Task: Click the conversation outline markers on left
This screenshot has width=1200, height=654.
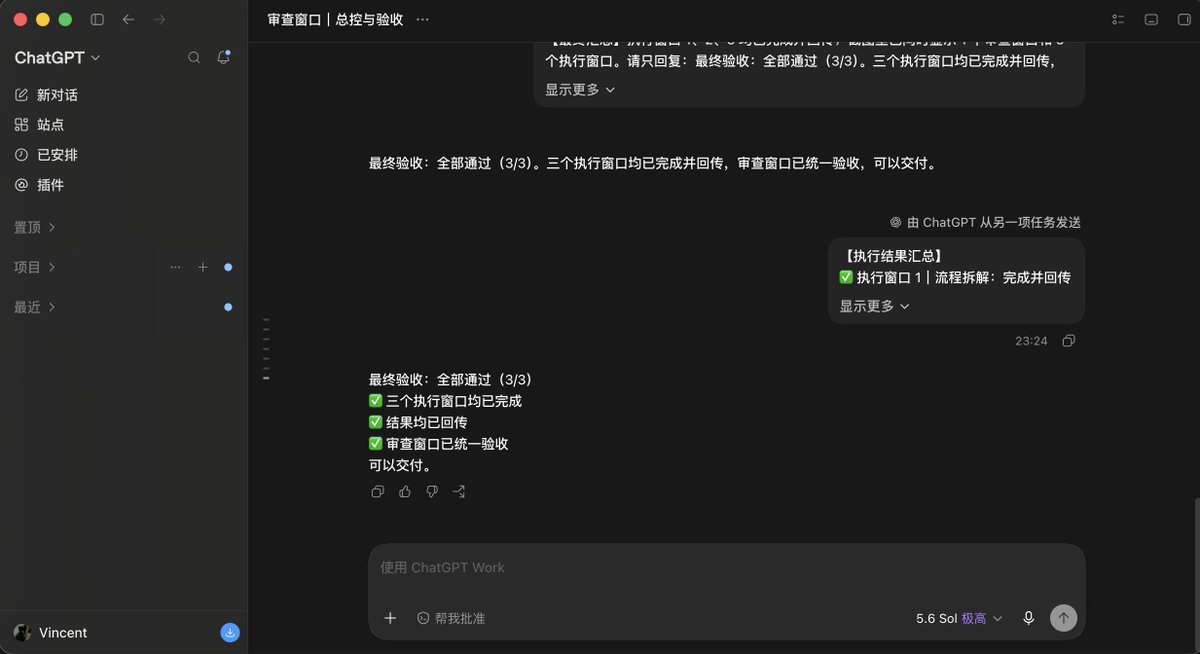Action: click(266, 349)
